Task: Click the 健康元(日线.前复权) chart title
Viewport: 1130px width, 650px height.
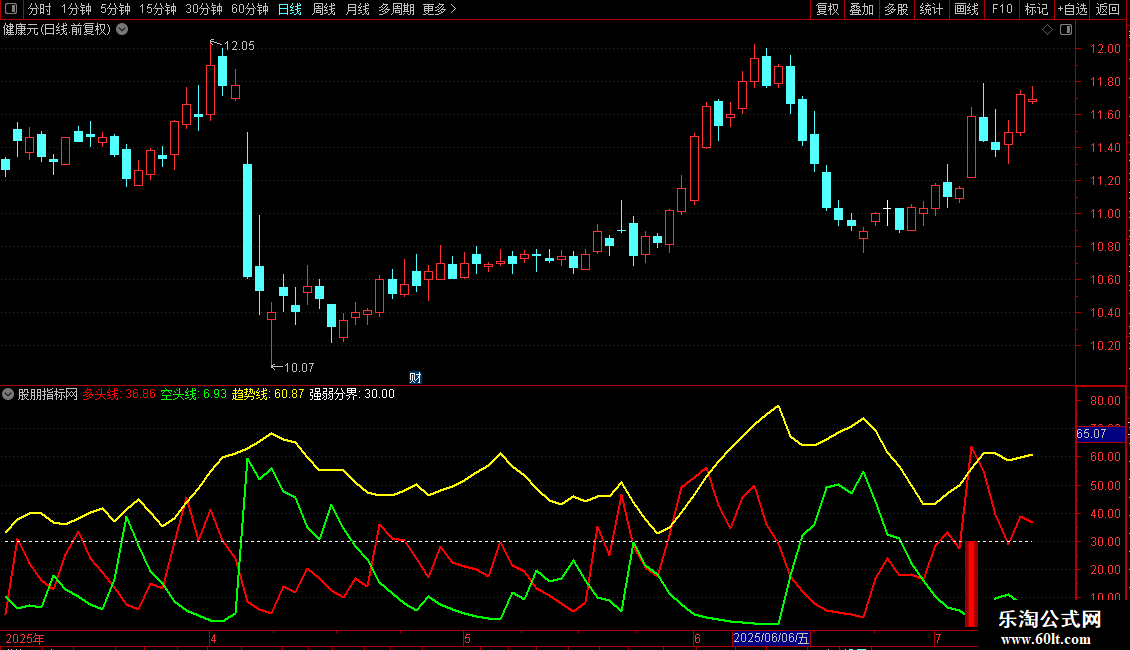Action: [57, 30]
